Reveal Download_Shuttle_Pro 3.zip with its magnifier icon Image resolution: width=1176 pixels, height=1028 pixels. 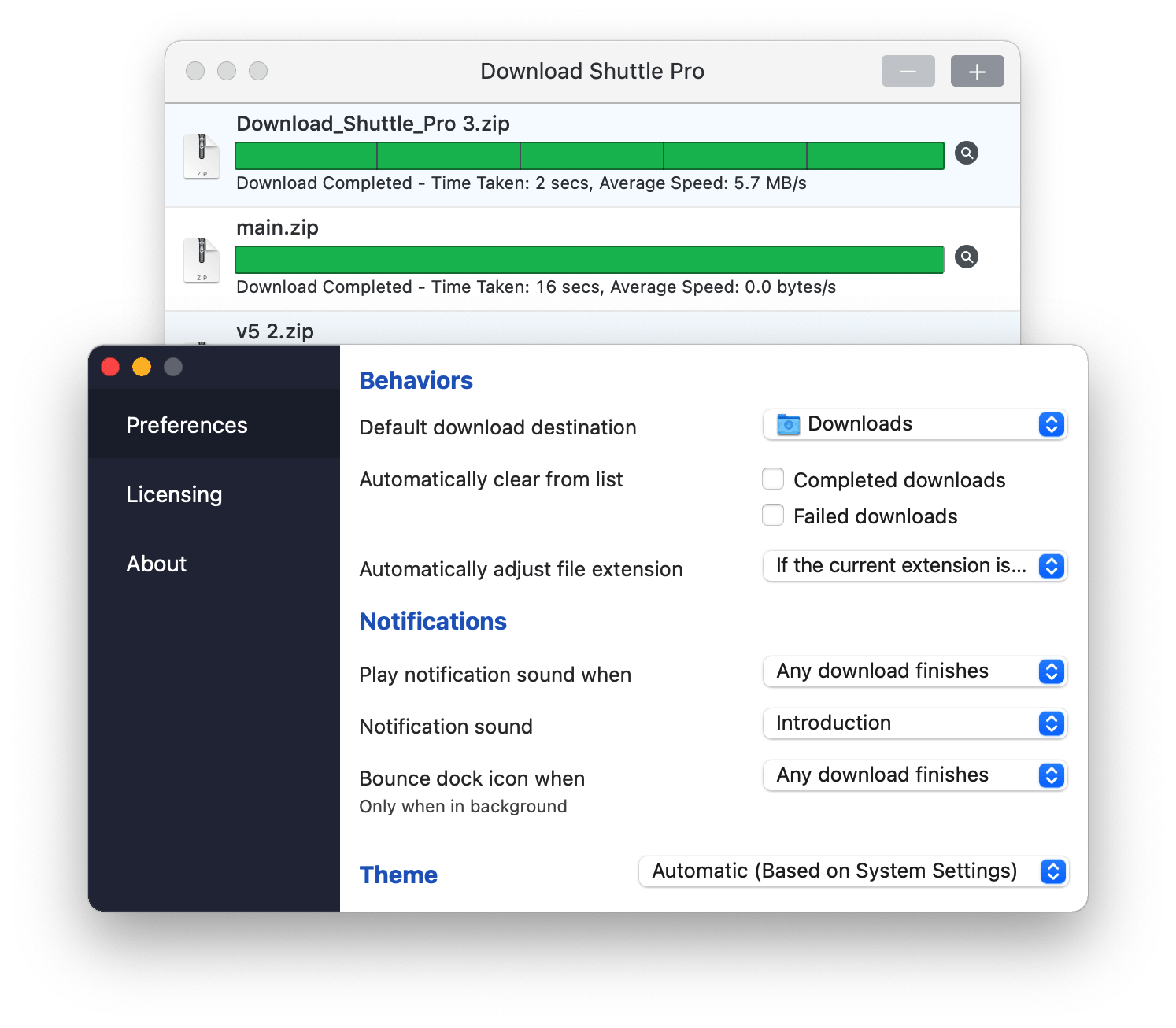[x=967, y=153]
